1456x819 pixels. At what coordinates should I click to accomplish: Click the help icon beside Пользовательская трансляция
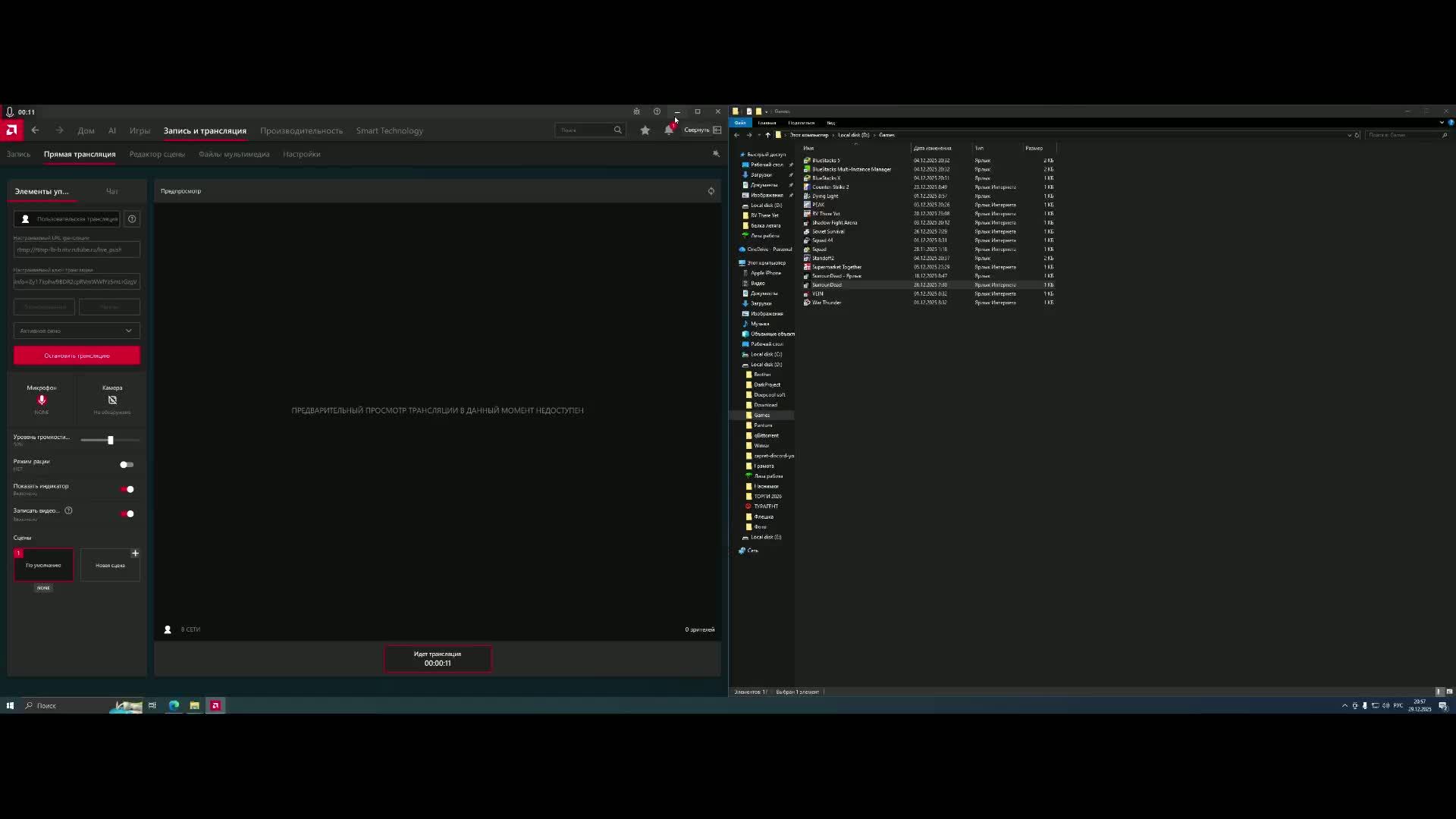point(132,219)
